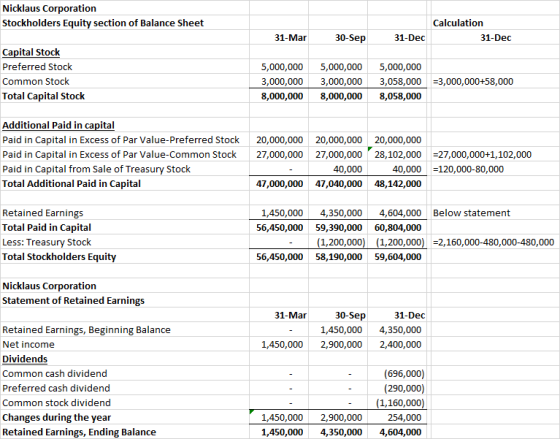Click the 47,040,000 total cell
The width and height of the screenshot is (560, 439).
point(339,184)
